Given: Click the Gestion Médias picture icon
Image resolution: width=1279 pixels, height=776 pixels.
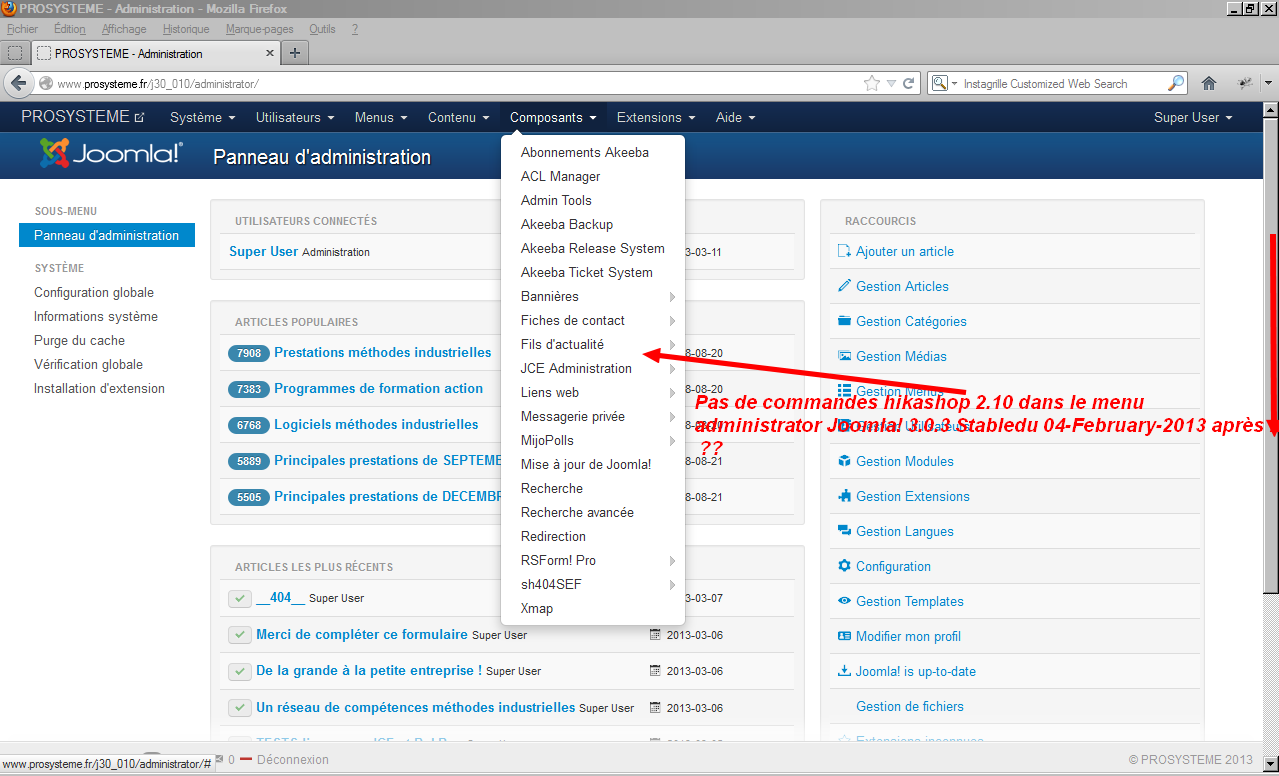Looking at the screenshot, I should point(844,356).
